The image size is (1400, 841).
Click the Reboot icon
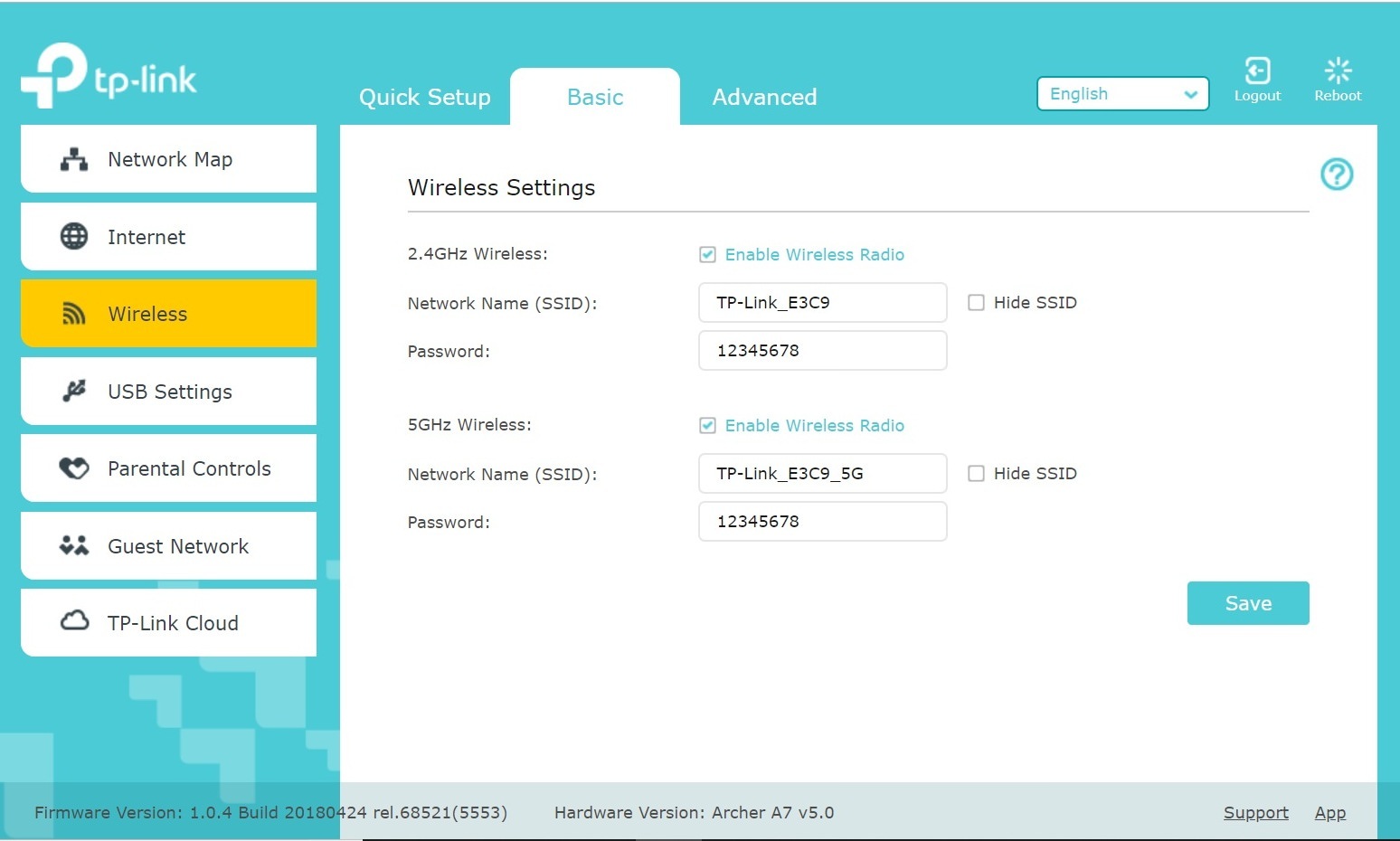tap(1338, 70)
